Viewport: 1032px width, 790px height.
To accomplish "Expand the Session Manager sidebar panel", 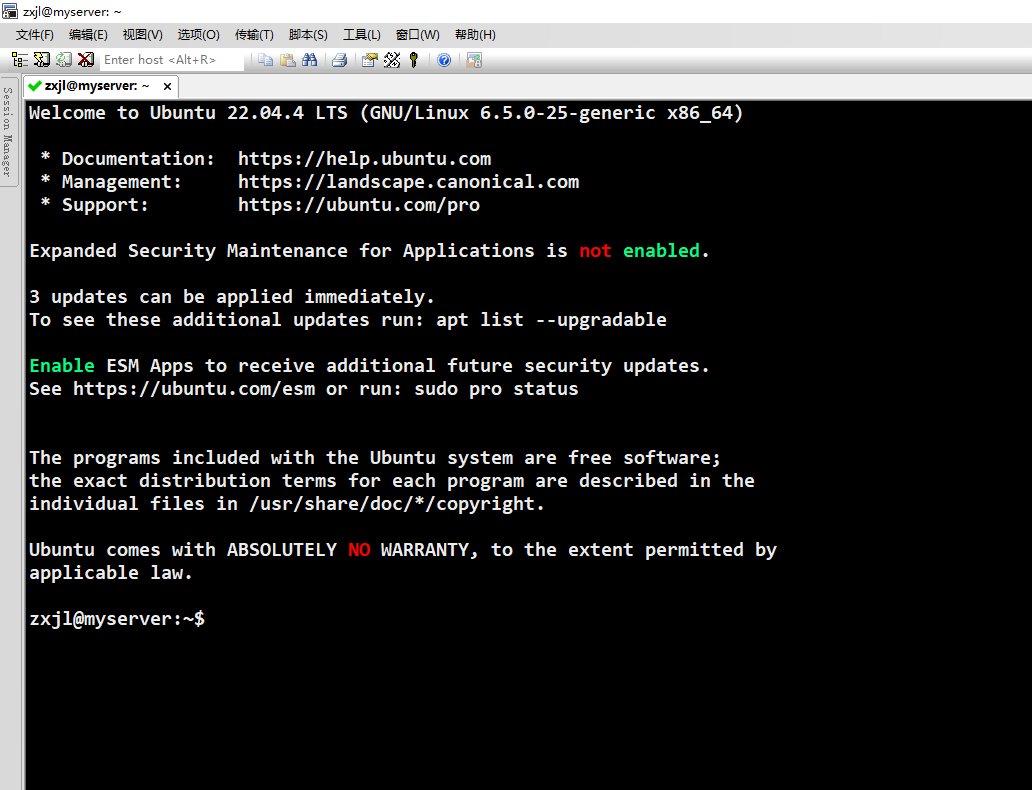I will 8,140.
